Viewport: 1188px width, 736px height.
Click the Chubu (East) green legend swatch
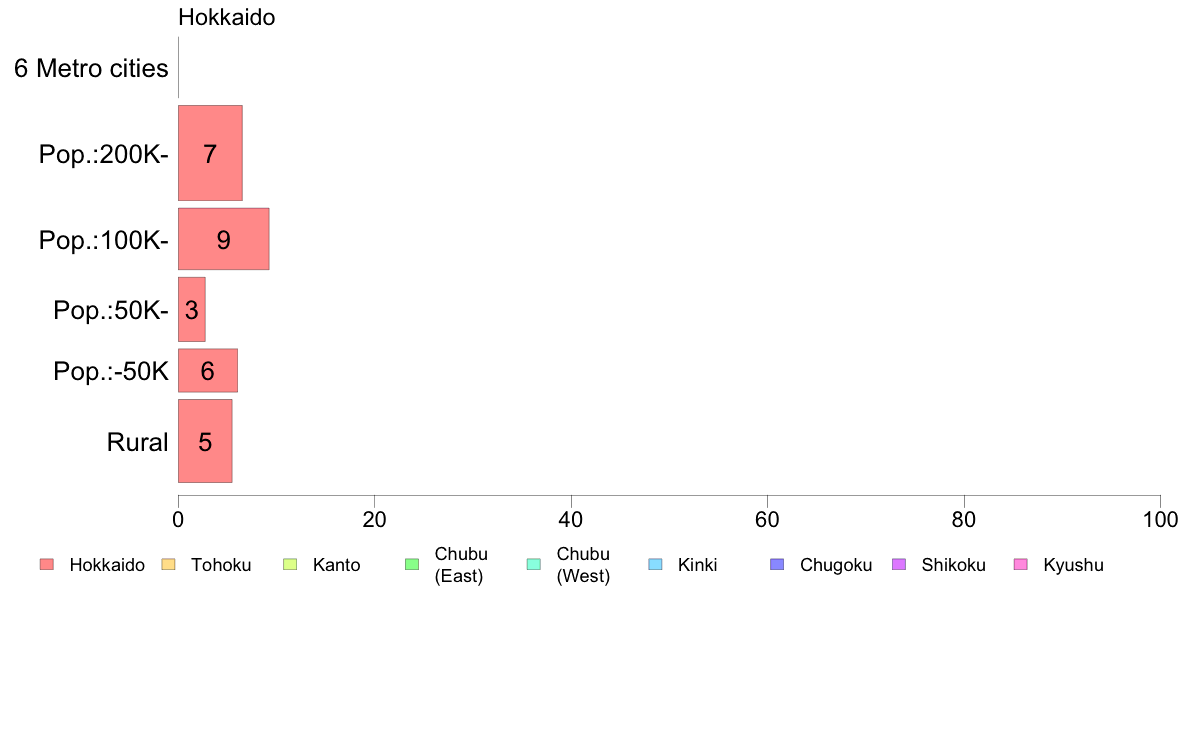click(412, 564)
